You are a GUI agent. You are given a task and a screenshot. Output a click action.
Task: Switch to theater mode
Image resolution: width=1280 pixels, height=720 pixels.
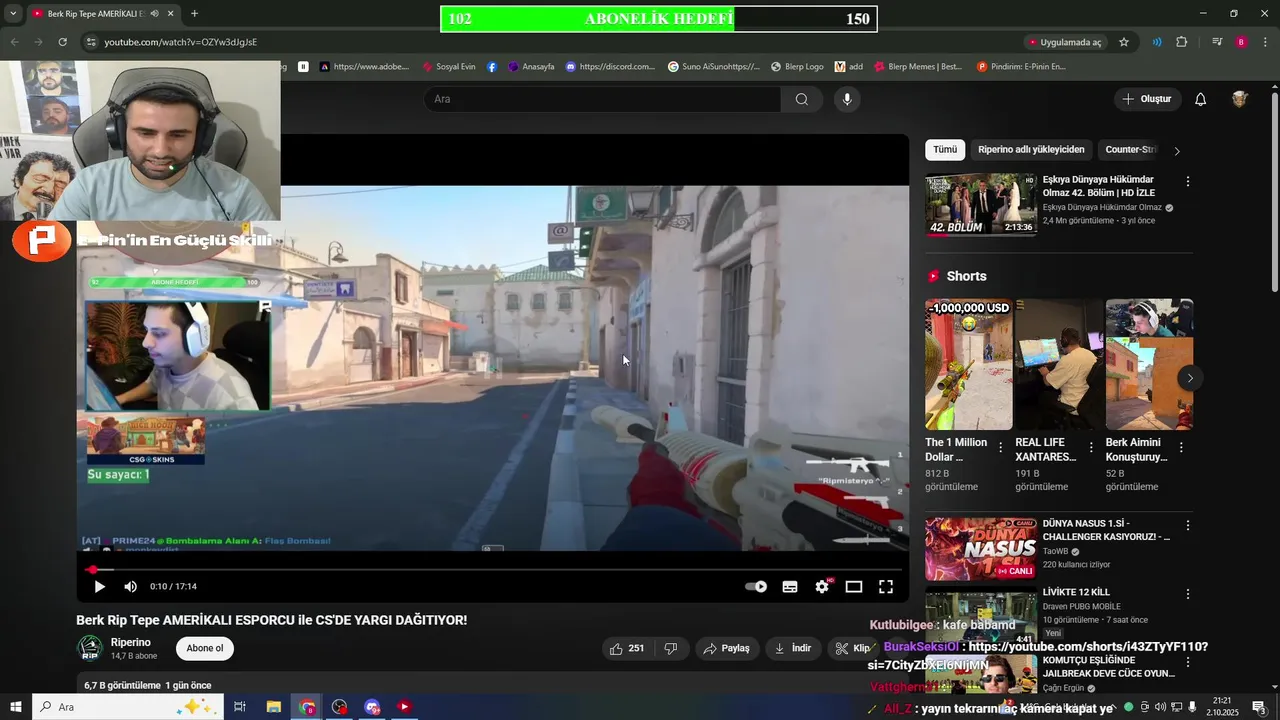point(854,587)
